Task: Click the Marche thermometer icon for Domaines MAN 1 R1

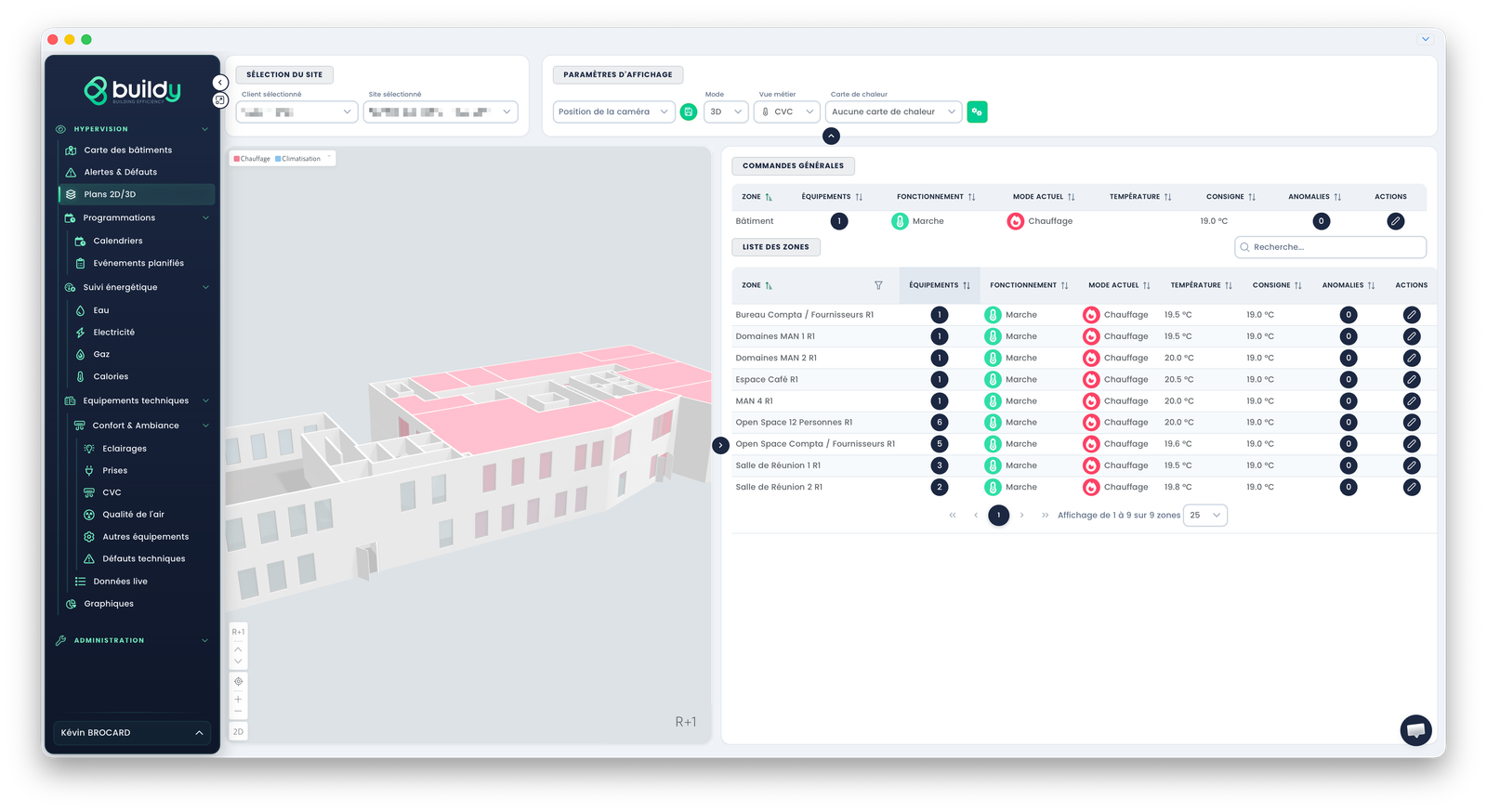Action: pyautogui.click(x=993, y=336)
